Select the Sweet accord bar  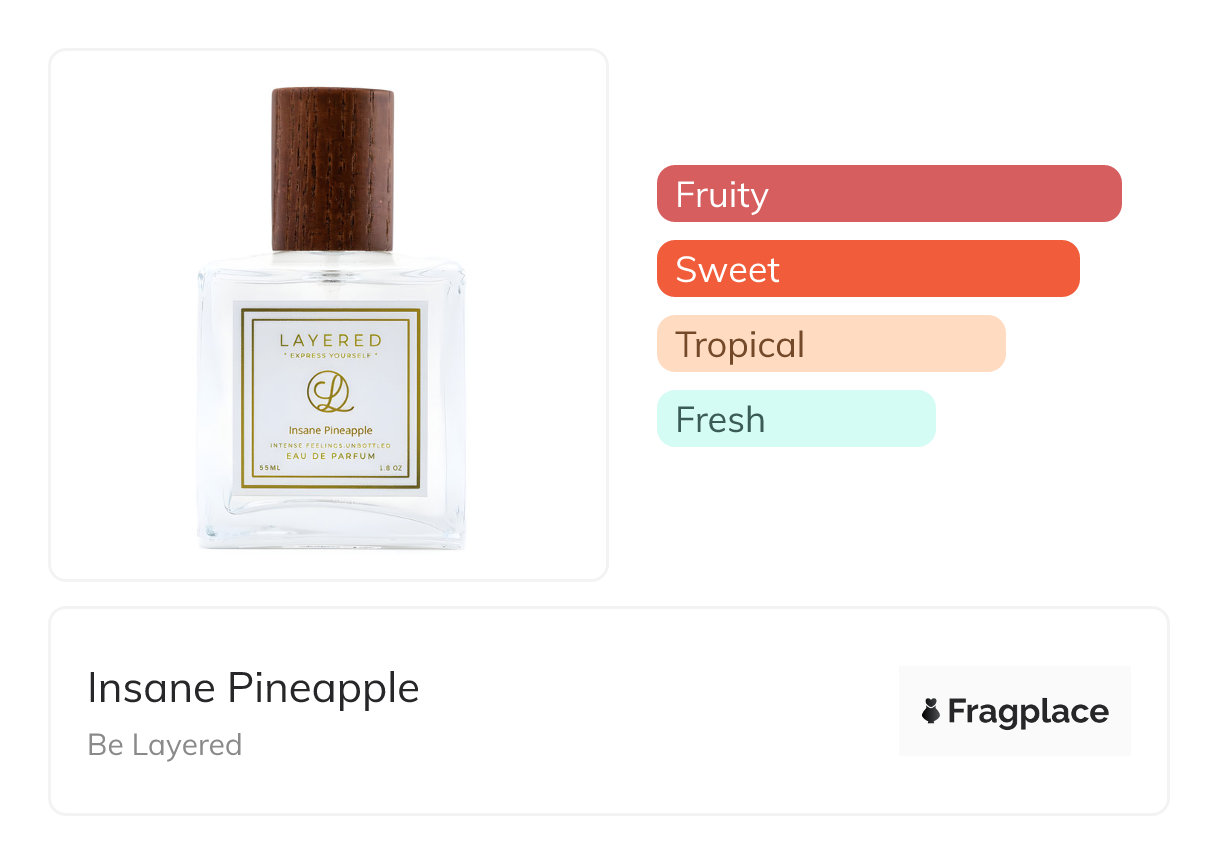pyautogui.click(x=867, y=269)
